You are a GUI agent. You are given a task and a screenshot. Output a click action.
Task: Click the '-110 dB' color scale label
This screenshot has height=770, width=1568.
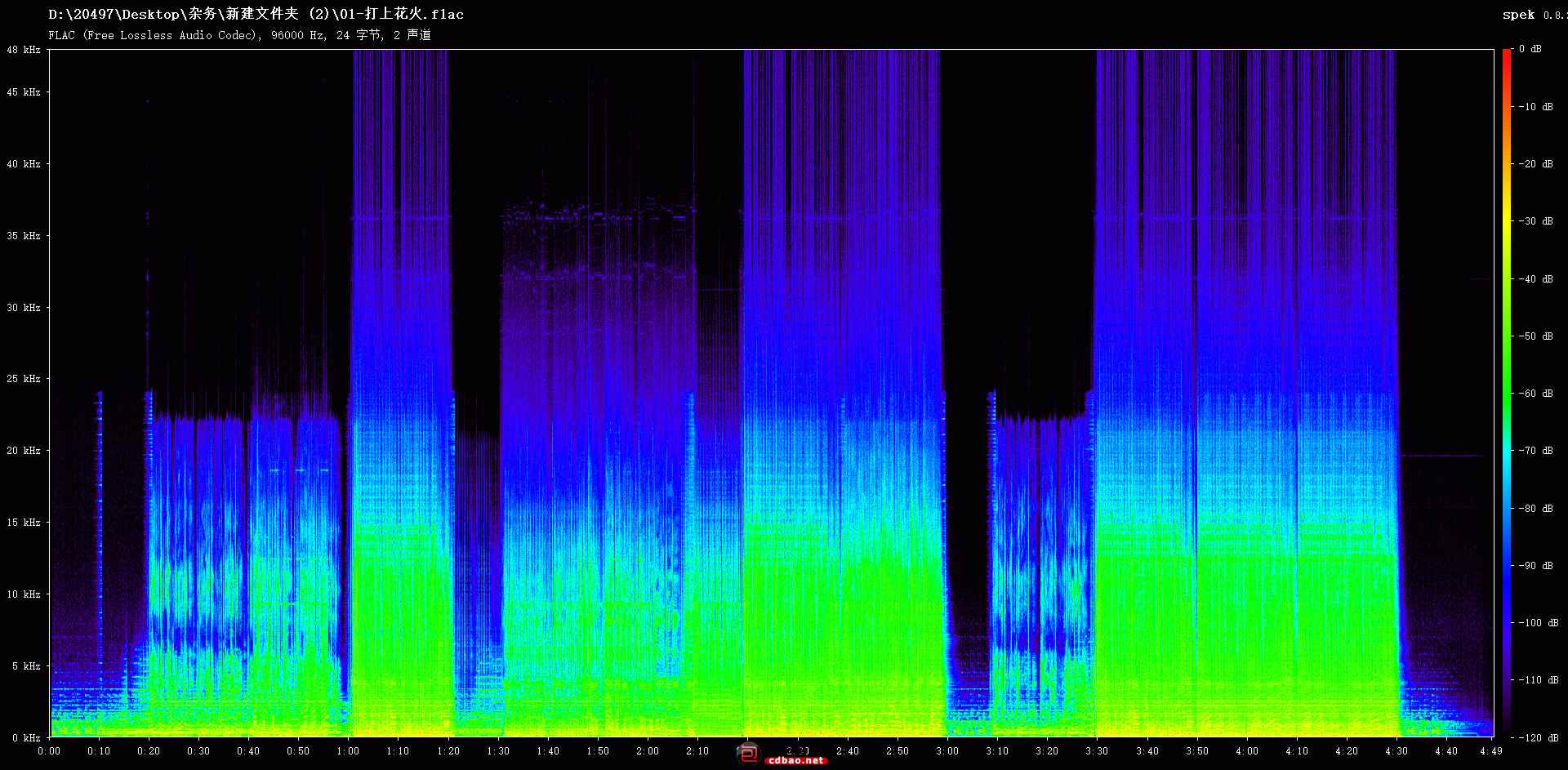[1539, 680]
